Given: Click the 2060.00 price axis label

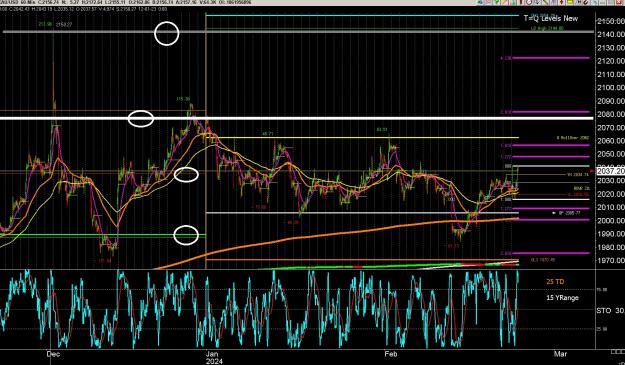Looking at the screenshot, I should (611, 141).
